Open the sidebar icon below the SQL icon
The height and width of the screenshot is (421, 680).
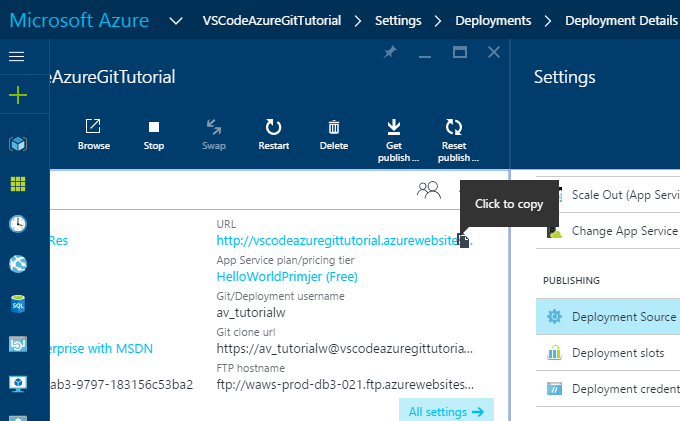(x=18, y=344)
